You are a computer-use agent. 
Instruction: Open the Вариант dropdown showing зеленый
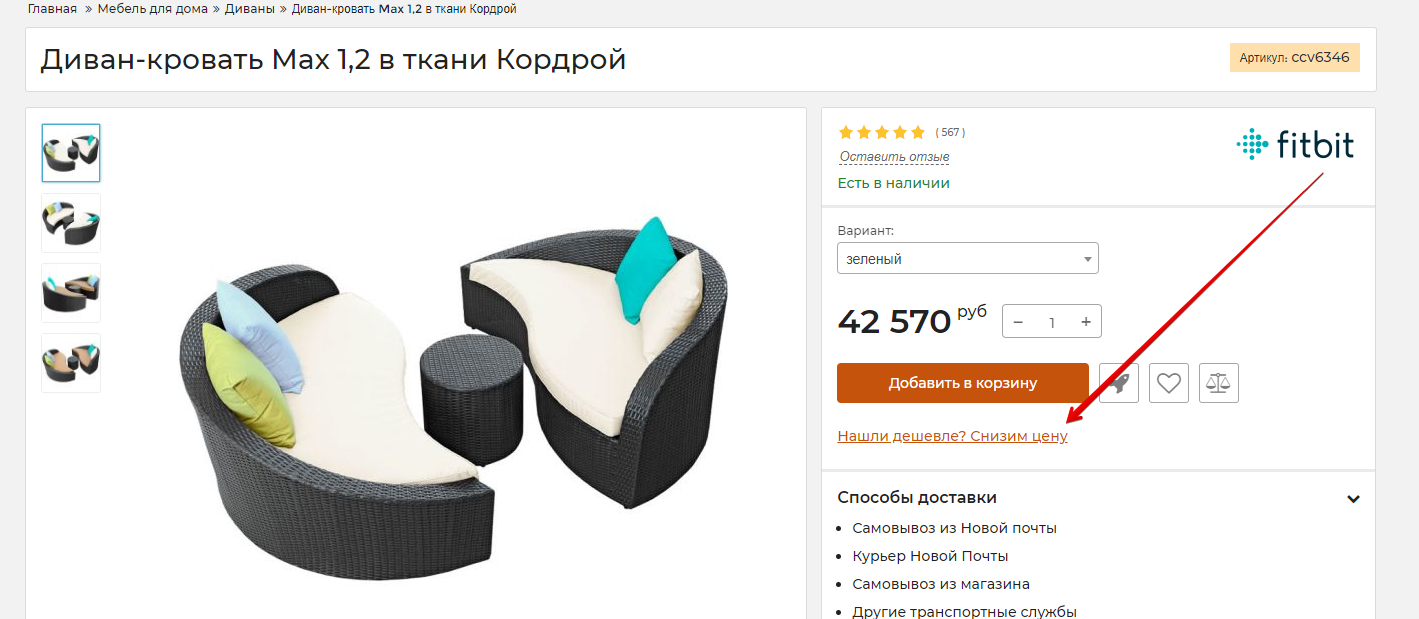point(968,258)
